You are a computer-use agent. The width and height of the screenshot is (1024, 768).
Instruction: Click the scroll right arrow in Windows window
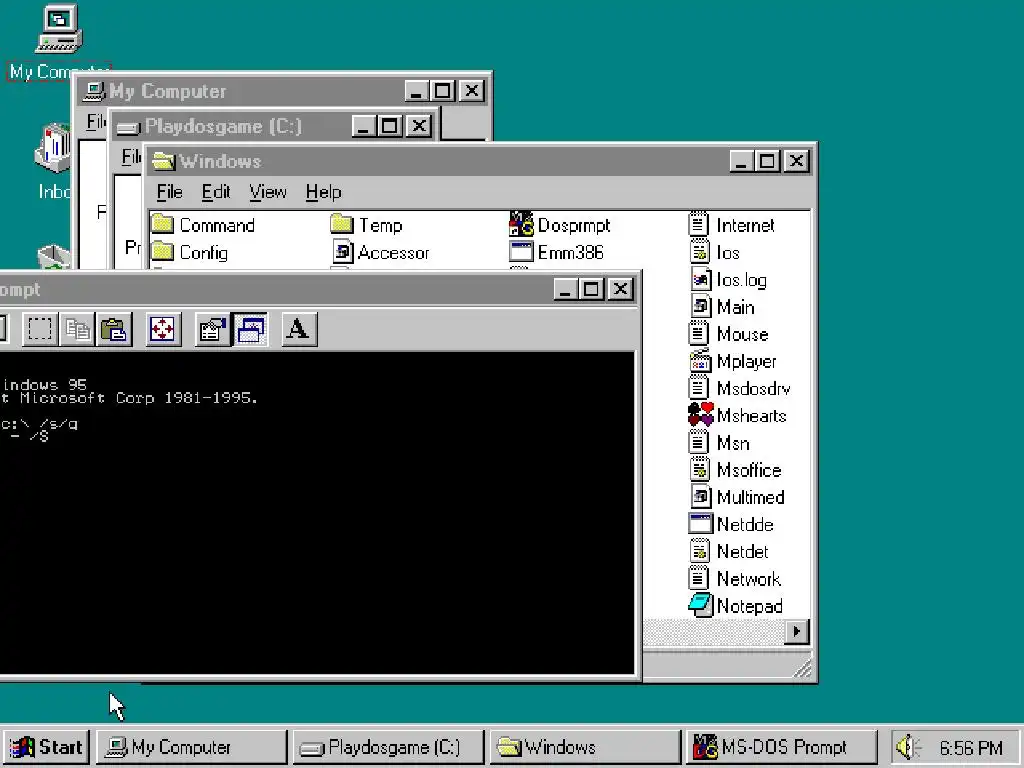click(797, 632)
